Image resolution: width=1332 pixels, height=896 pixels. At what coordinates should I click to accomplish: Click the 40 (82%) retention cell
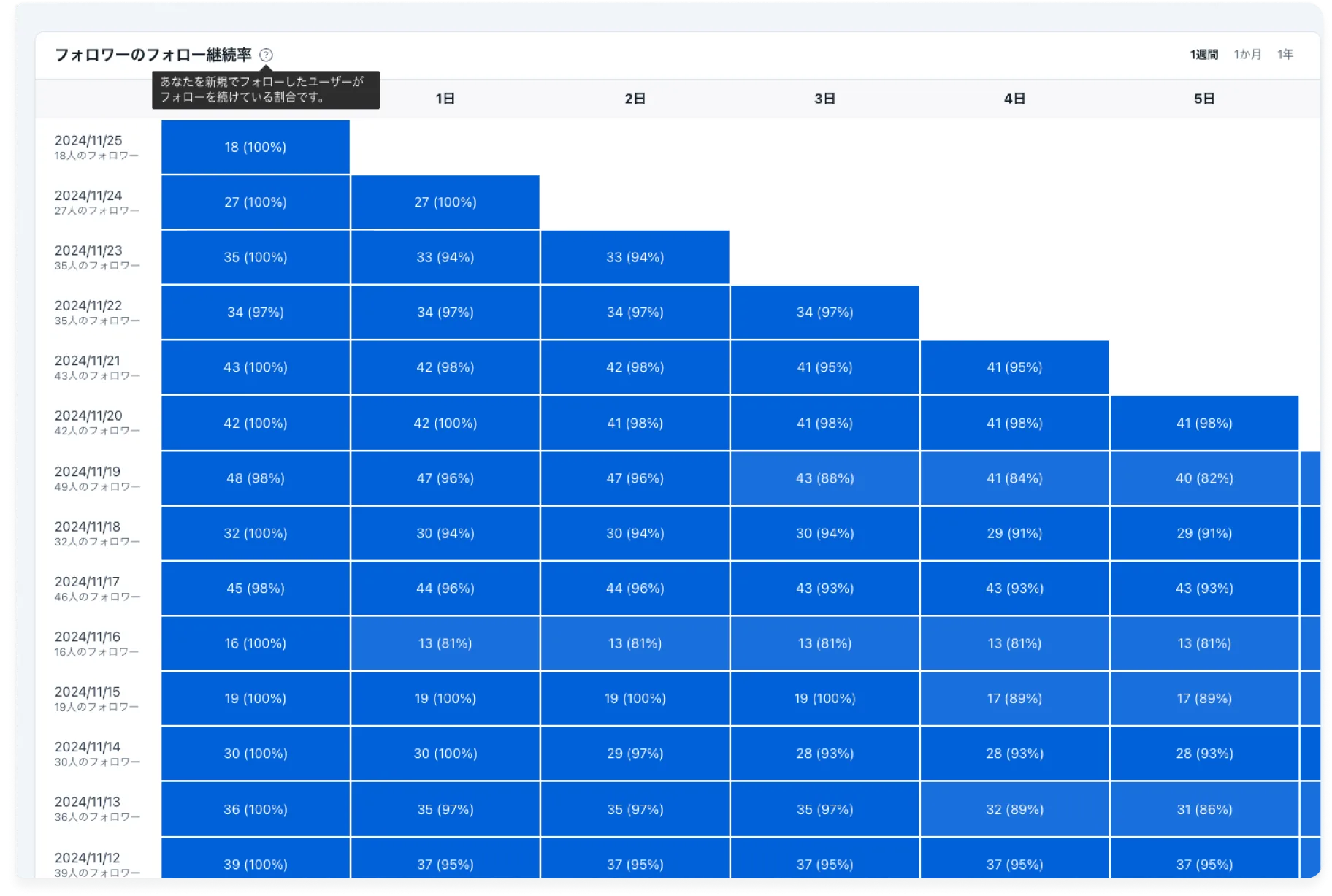(1203, 478)
